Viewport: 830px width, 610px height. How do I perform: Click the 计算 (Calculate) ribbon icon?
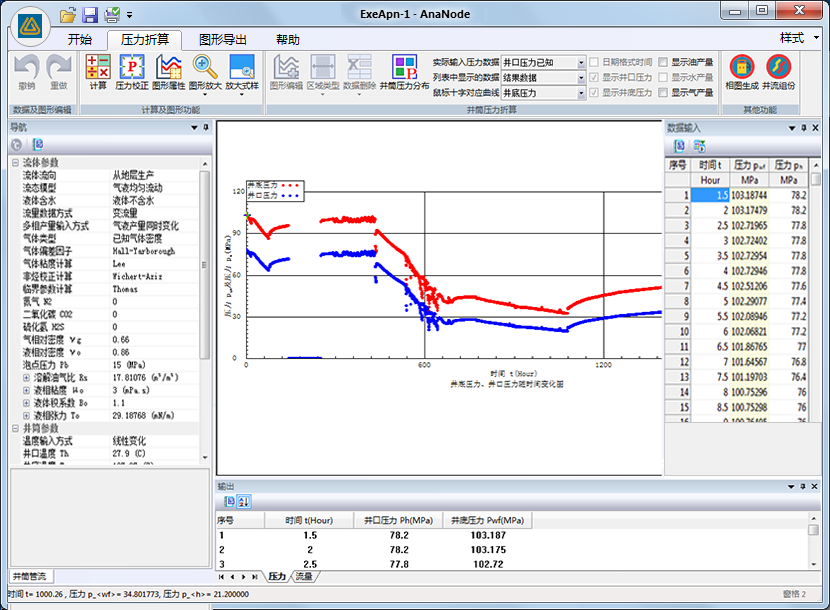[98, 73]
